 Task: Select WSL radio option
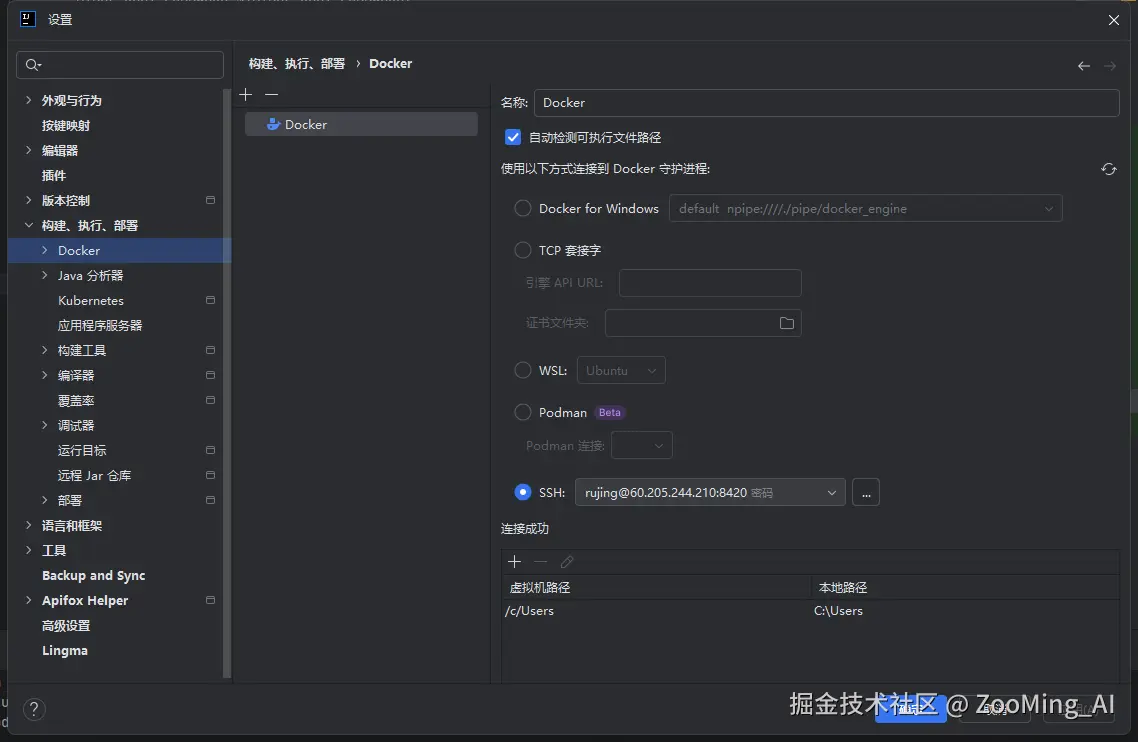click(523, 370)
